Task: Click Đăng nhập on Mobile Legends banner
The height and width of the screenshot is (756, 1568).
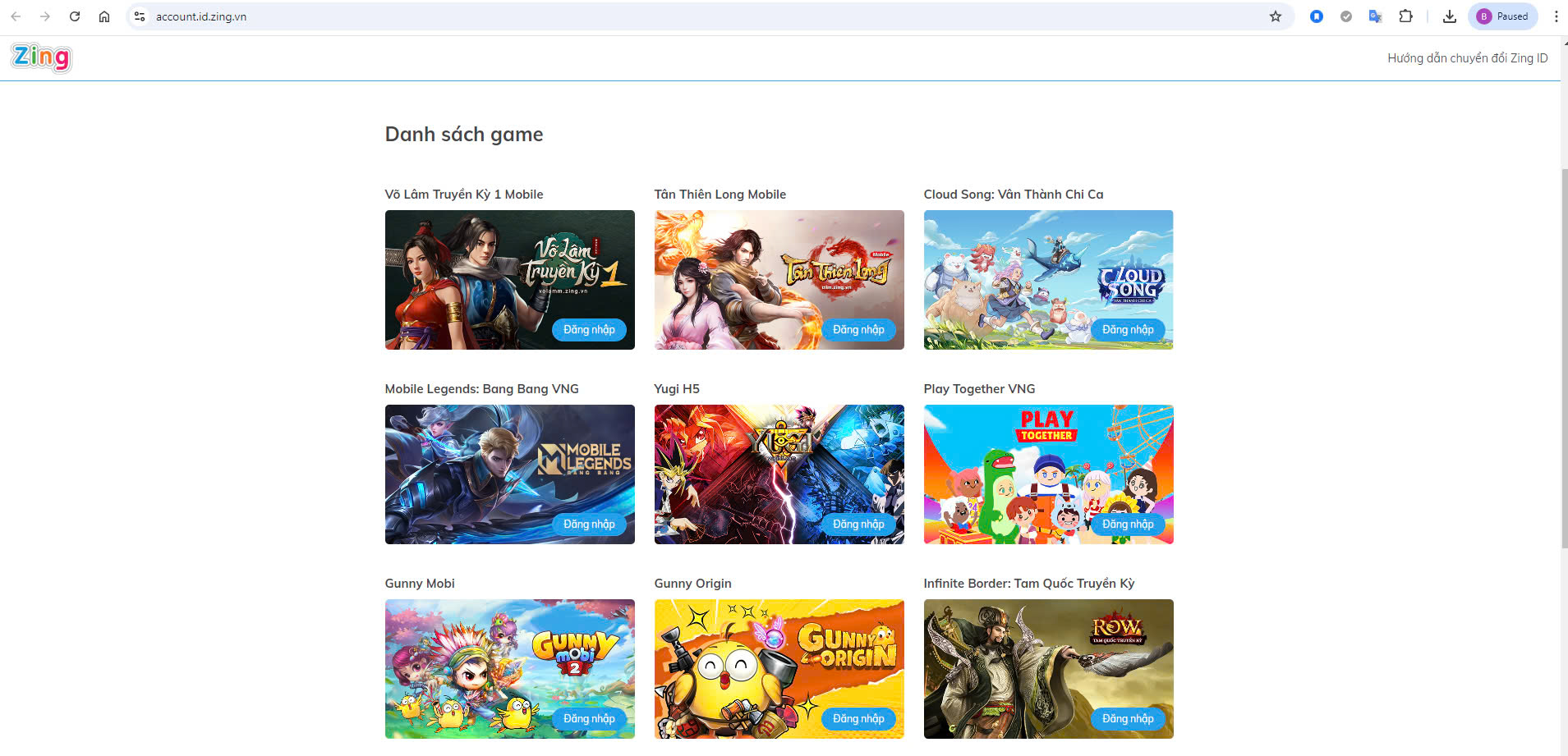Action: click(x=589, y=525)
